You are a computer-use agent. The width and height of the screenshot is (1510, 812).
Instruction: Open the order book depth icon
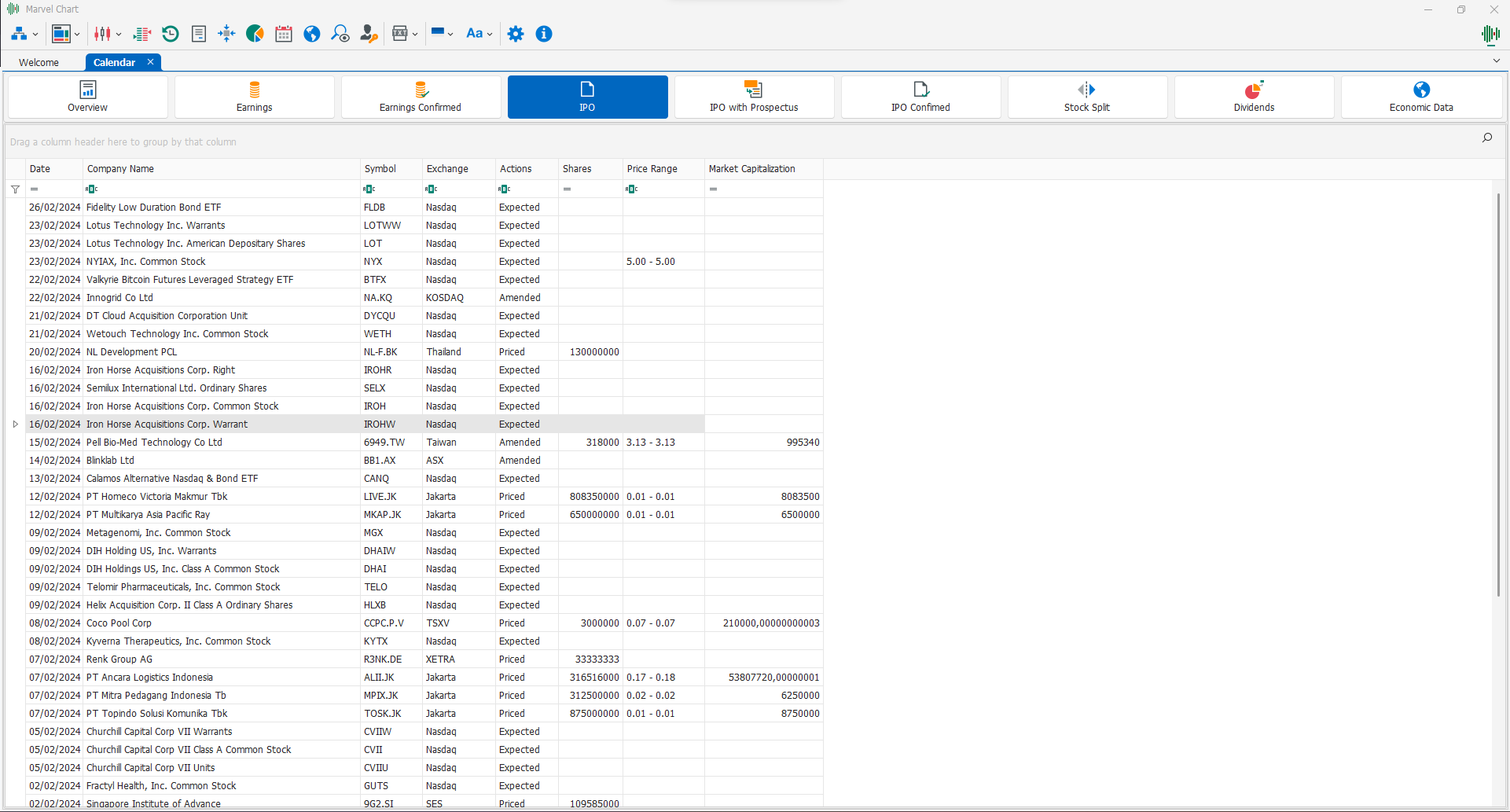point(141,34)
